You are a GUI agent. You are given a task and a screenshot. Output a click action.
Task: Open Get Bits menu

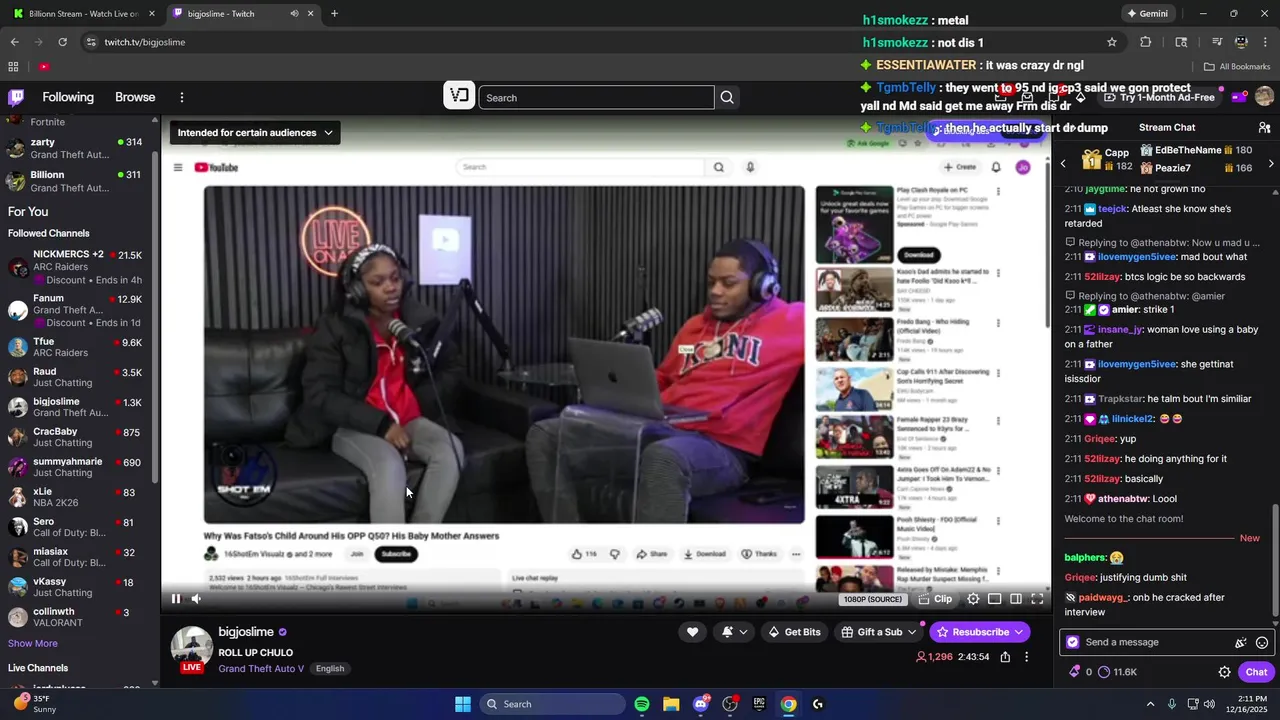click(794, 632)
